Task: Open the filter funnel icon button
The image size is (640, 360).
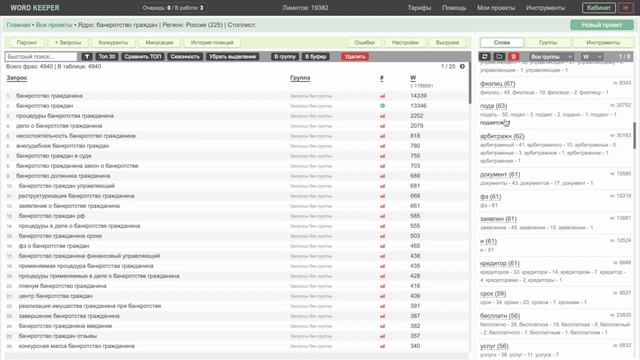Action: pyautogui.click(x=87, y=57)
